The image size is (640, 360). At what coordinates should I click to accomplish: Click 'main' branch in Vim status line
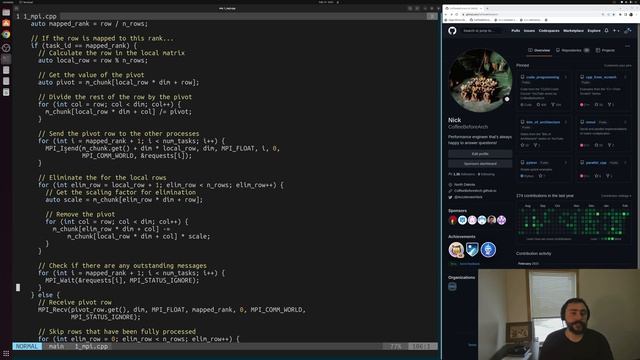56,346
